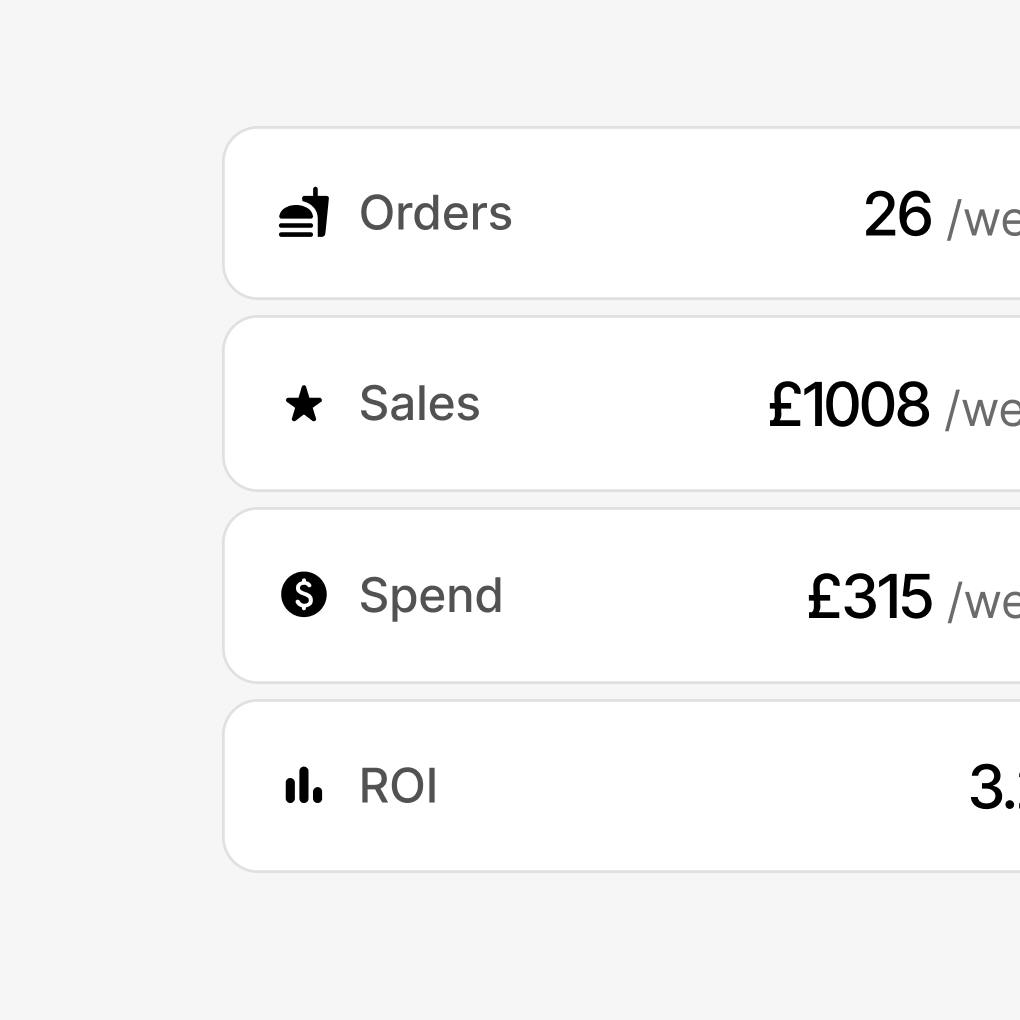Image resolution: width=1020 pixels, height=1020 pixels.
Task: Open the Spend card via its blank middle
Action: pyautogui.click(x=650, y=596)
